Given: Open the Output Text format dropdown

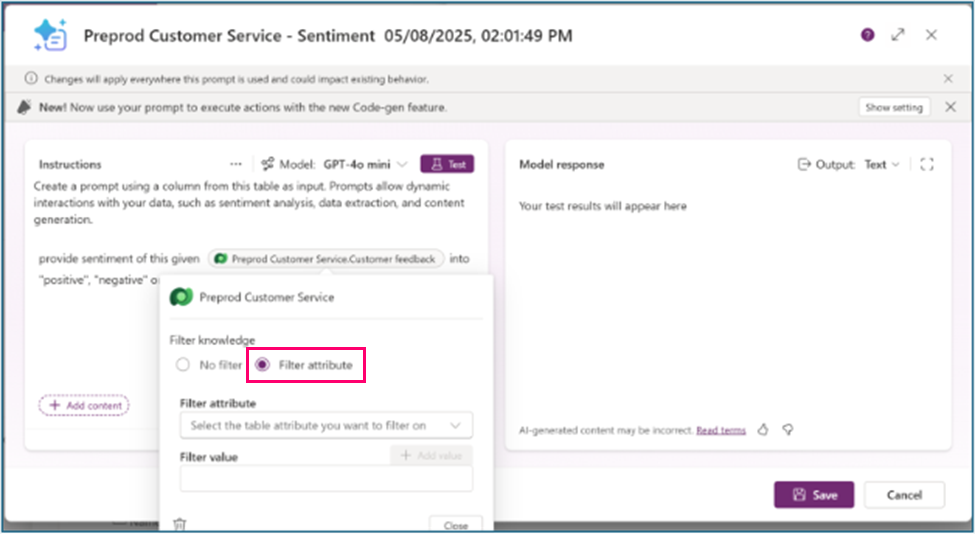Looking at the screenshot, I should tap(882, 164).
